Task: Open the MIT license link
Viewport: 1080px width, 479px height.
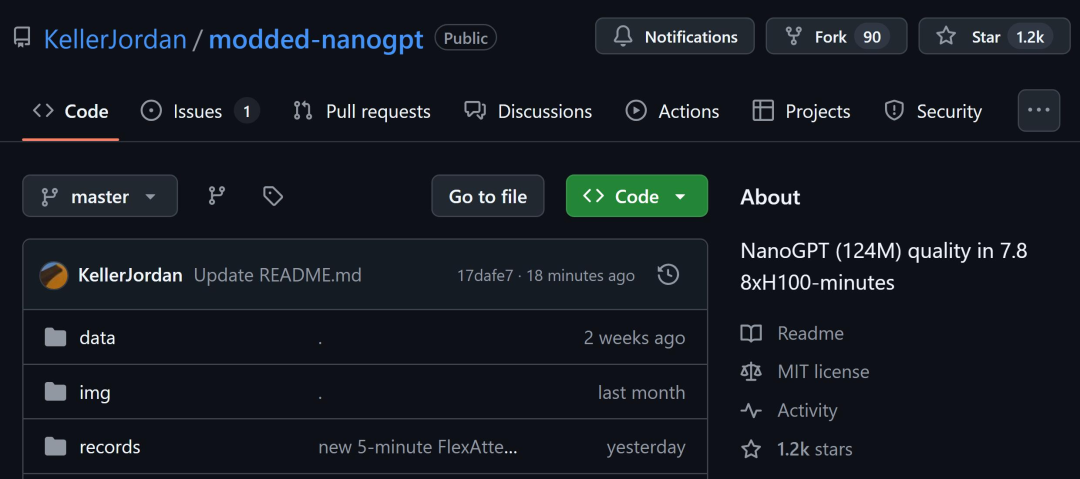Action: (x=822, y=371)
